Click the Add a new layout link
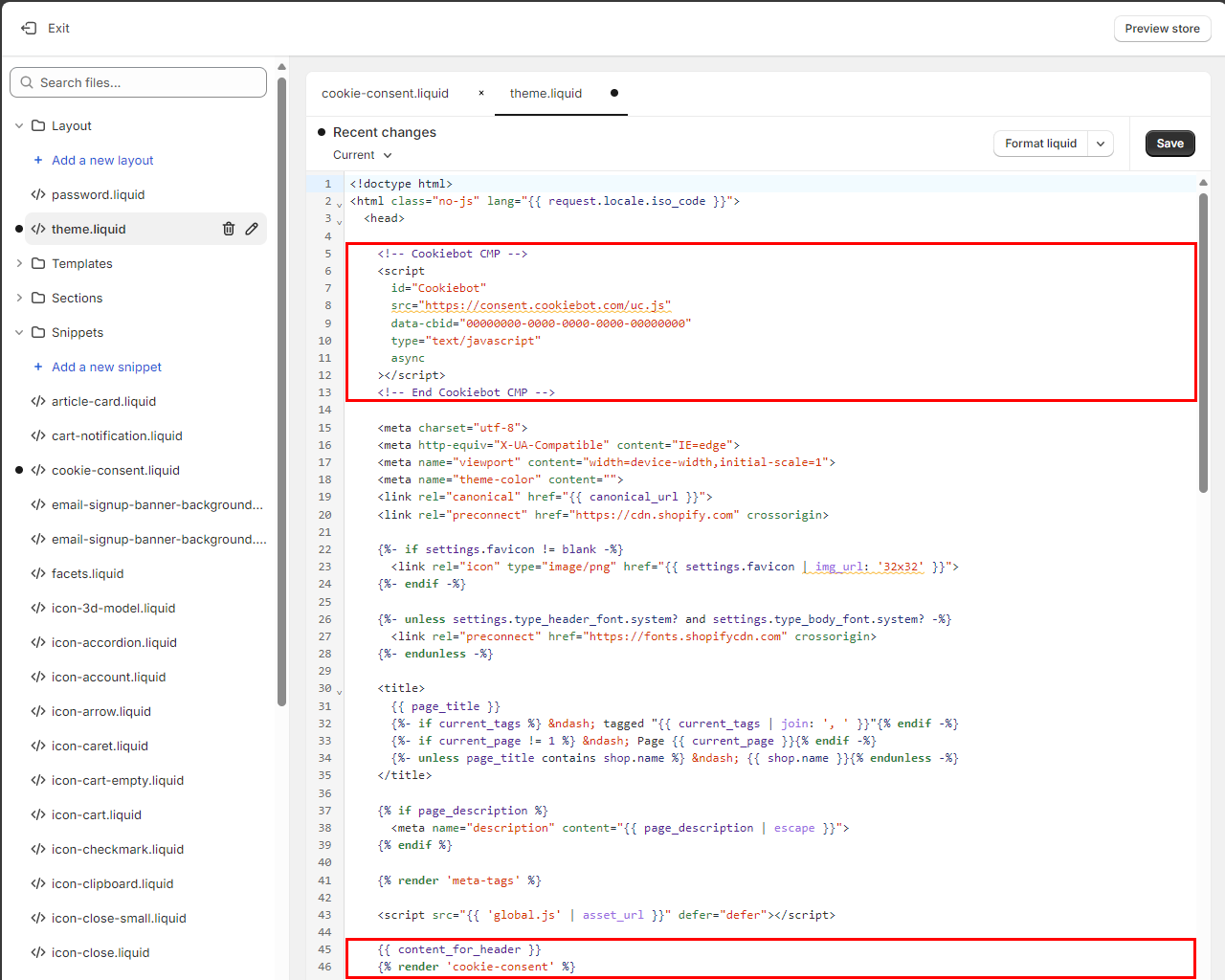This screenshot has width=1225, height=980. [102, 160]
